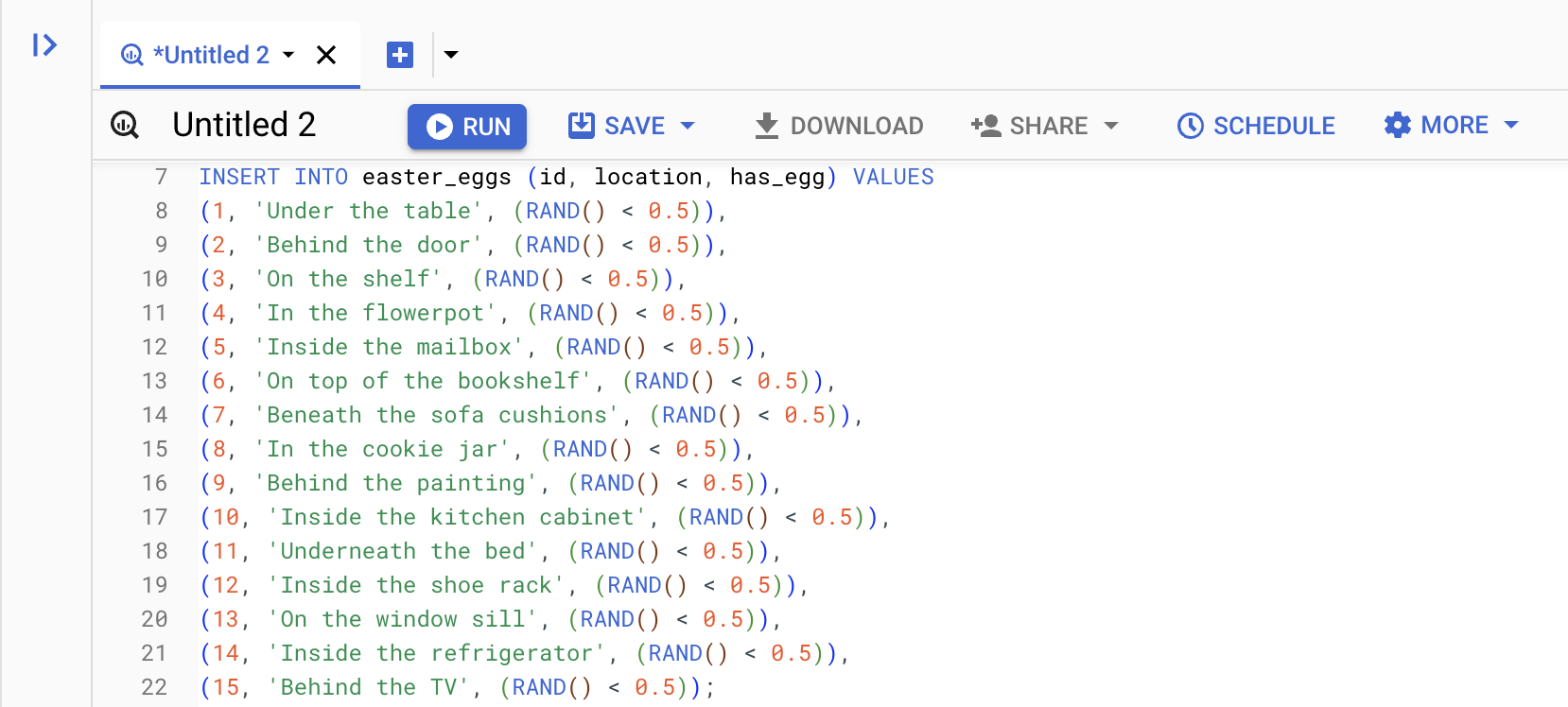Expand the Share dropdown arrow

coord(1111,126)
